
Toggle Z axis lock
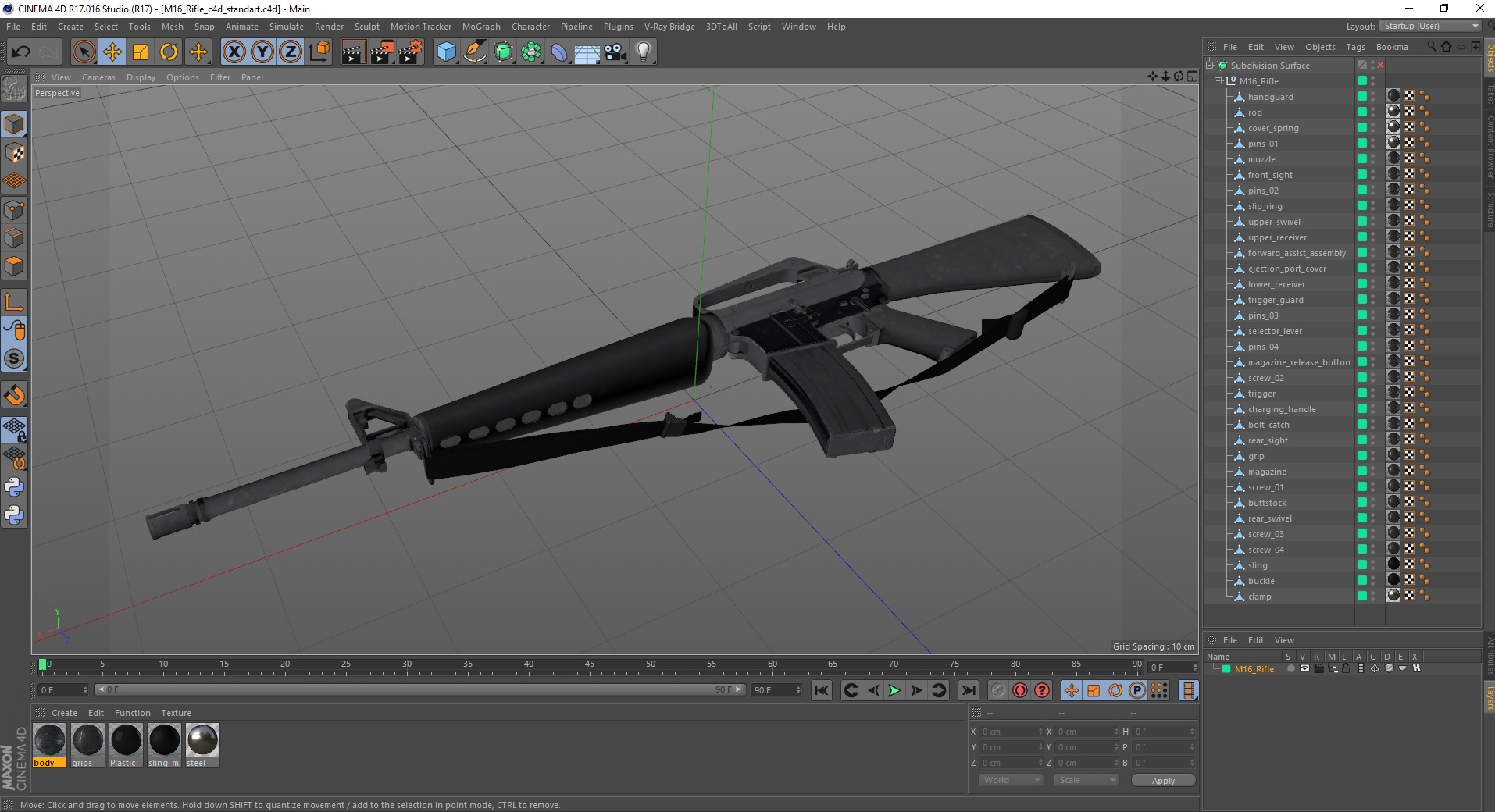[291, 52]
